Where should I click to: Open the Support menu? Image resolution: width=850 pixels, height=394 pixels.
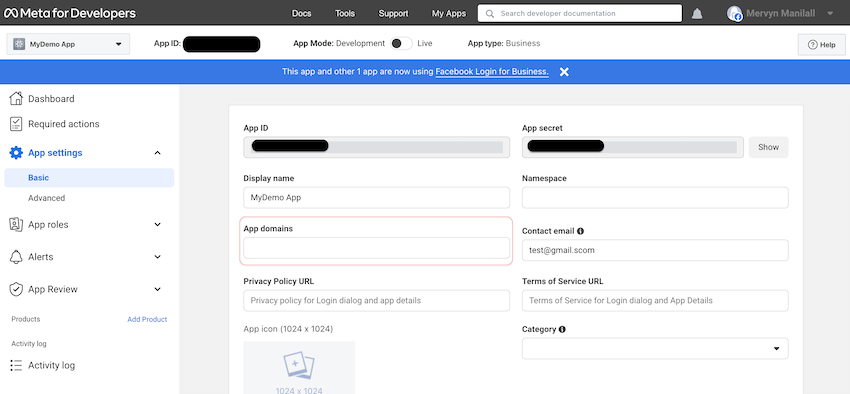coord(393,14)
